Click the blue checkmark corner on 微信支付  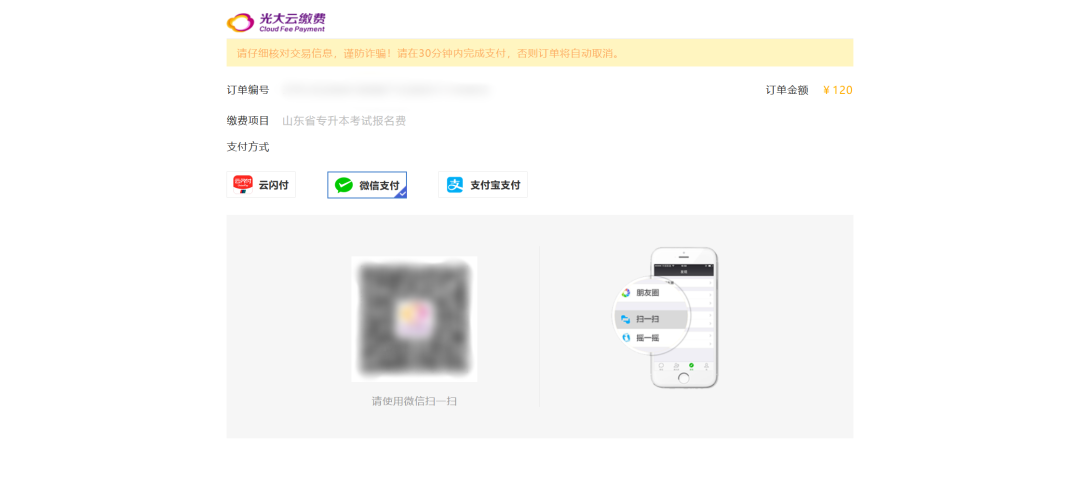pos(400,192)
